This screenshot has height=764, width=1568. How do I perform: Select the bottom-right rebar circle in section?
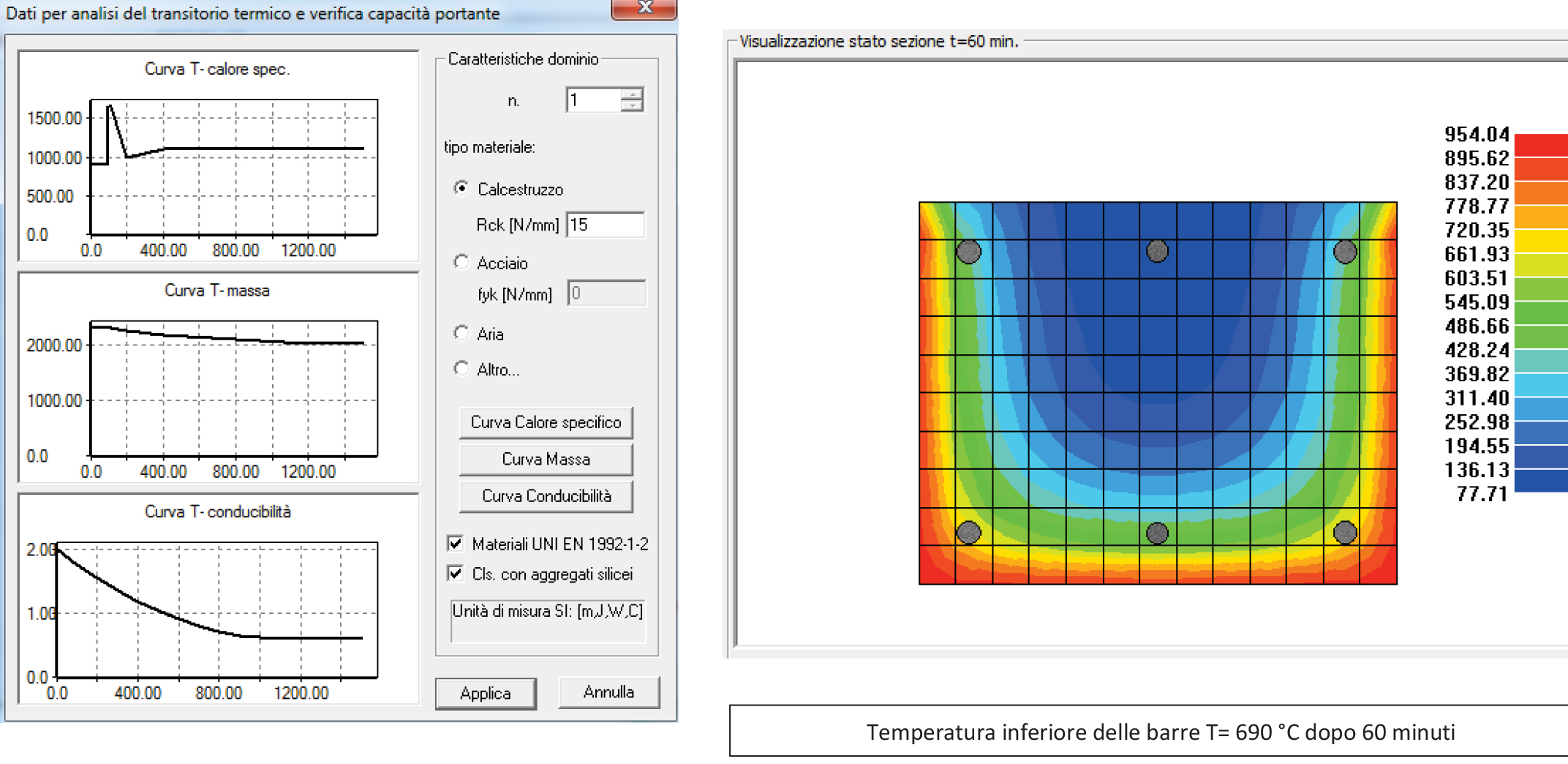(1345, 532)
